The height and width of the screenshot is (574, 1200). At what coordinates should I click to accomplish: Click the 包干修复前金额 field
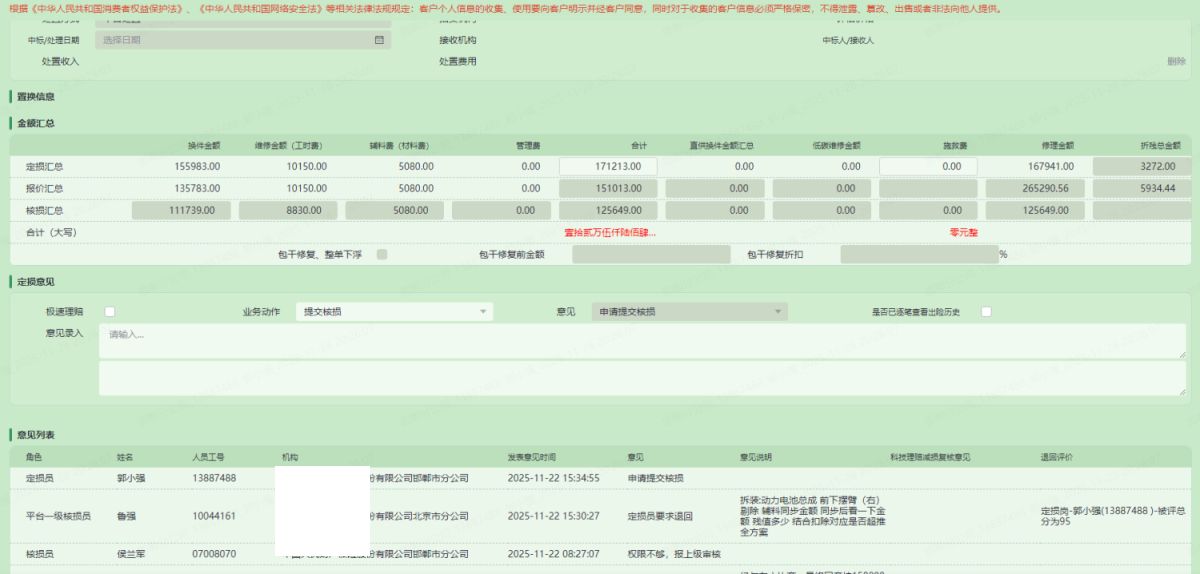[x=651, y=255]
